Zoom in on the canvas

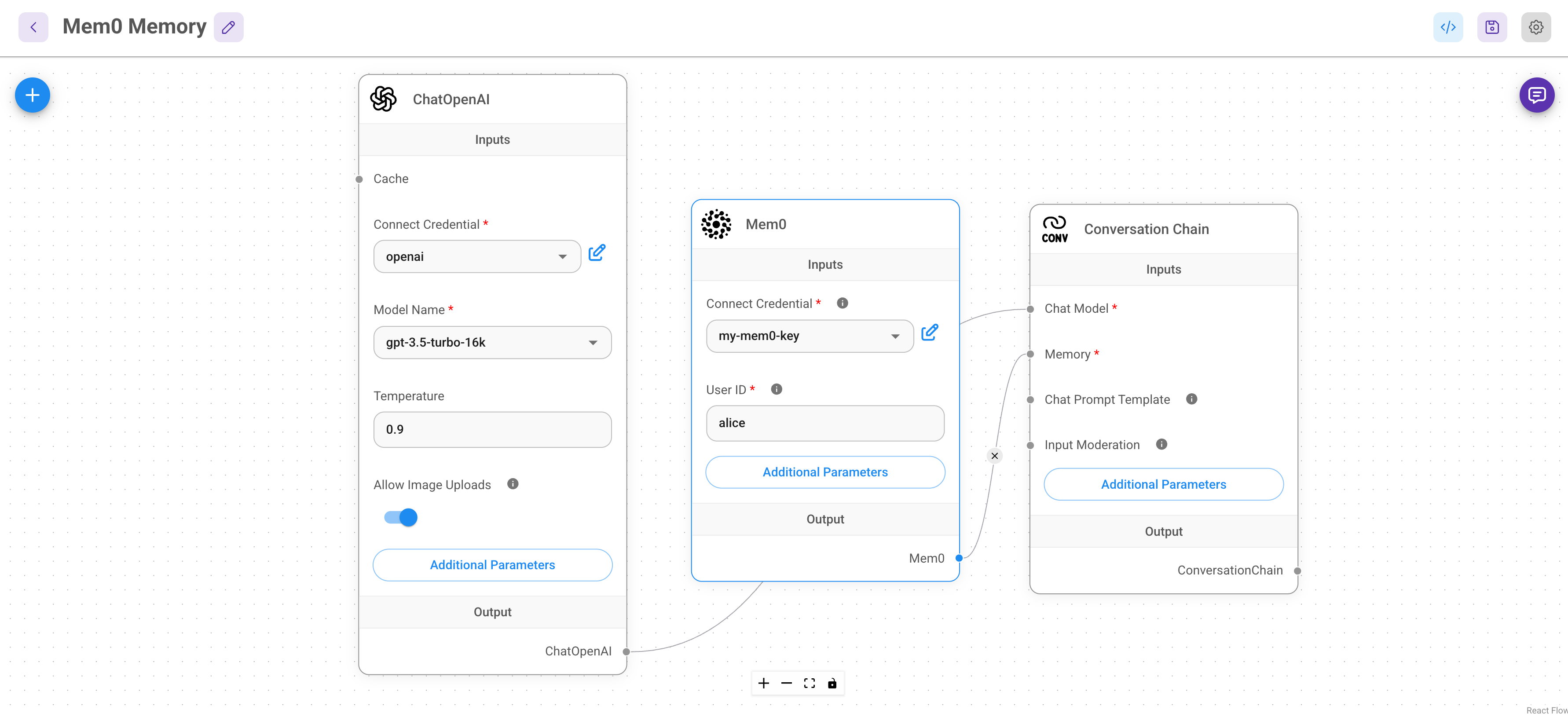click(763, 683)
